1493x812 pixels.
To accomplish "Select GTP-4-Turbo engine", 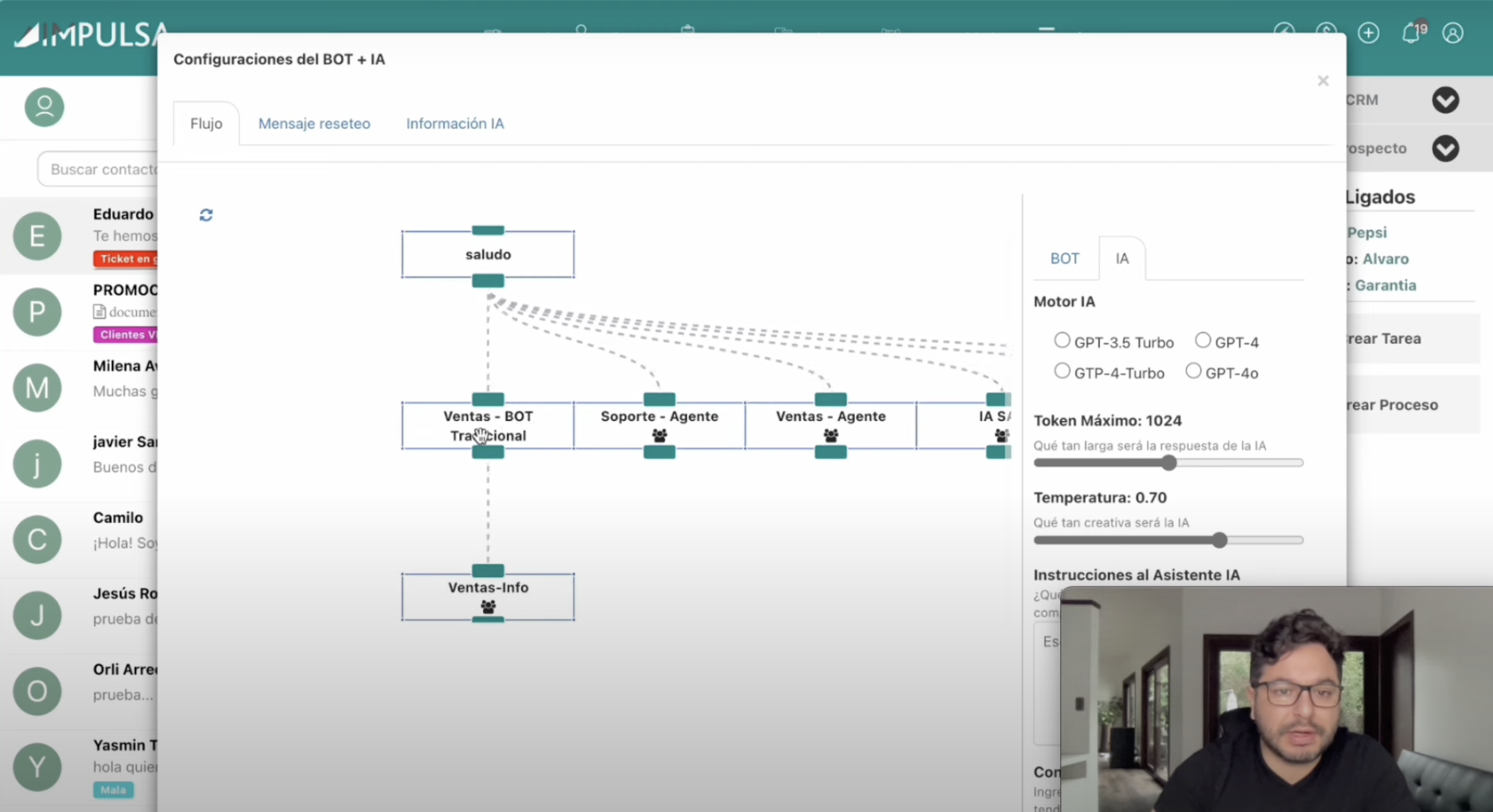I will [1062, 371].
